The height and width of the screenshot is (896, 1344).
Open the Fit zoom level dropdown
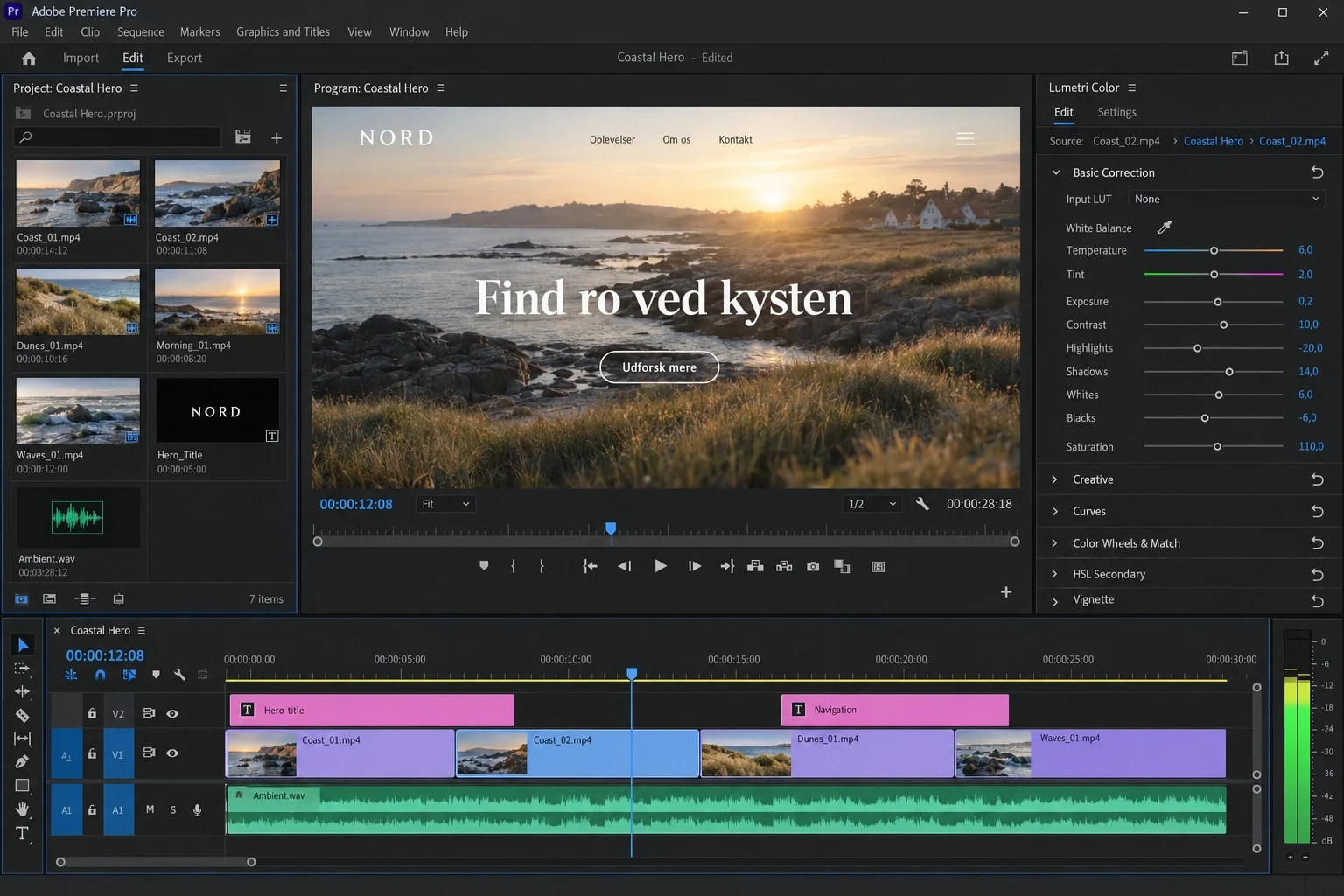point(446,504)
